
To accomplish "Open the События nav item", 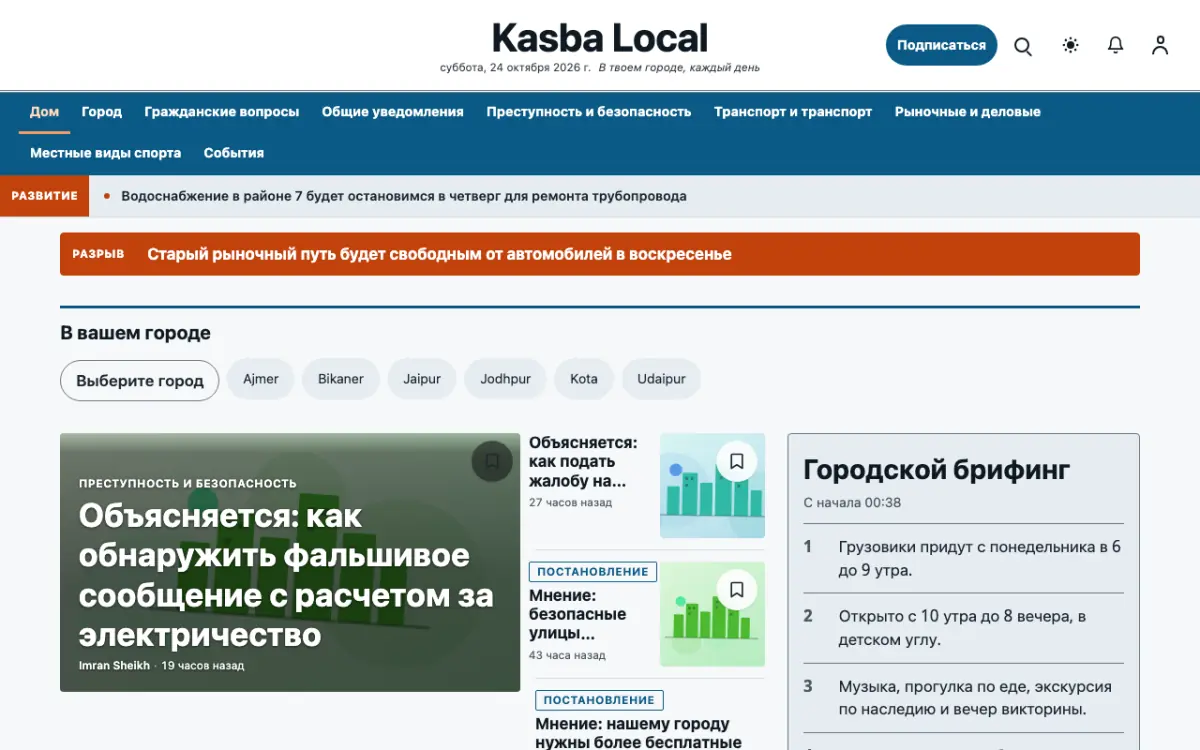I will pos(234,153).
